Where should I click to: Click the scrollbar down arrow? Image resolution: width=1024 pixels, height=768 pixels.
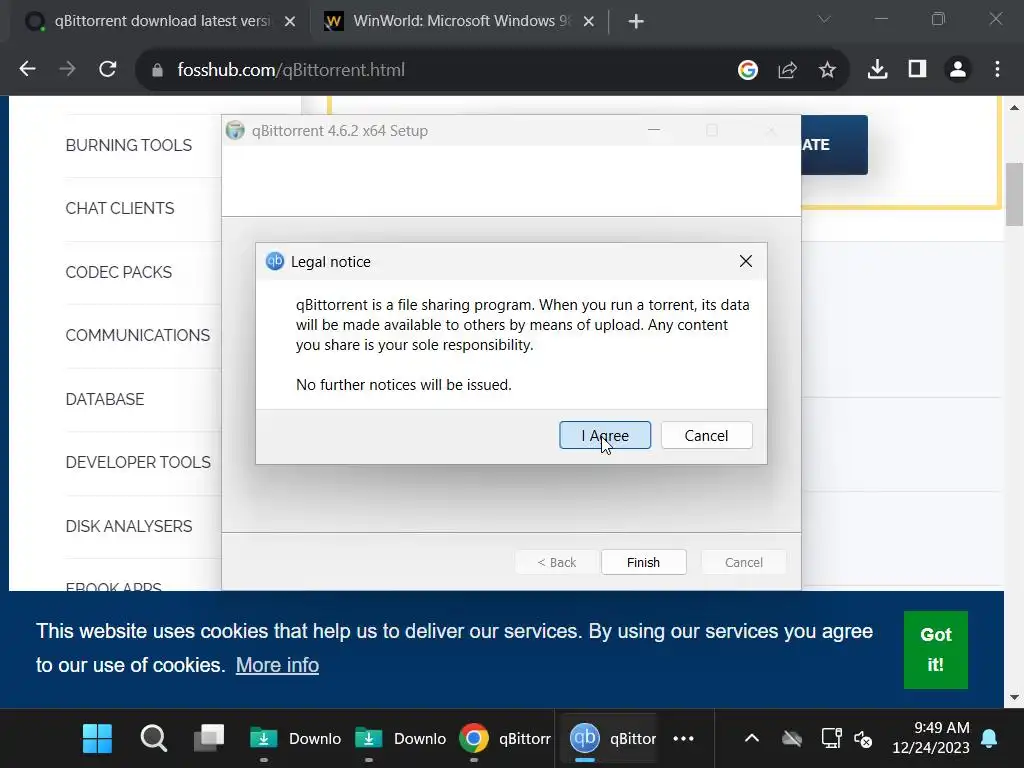pyautogui.click(x=1014, y=697)
